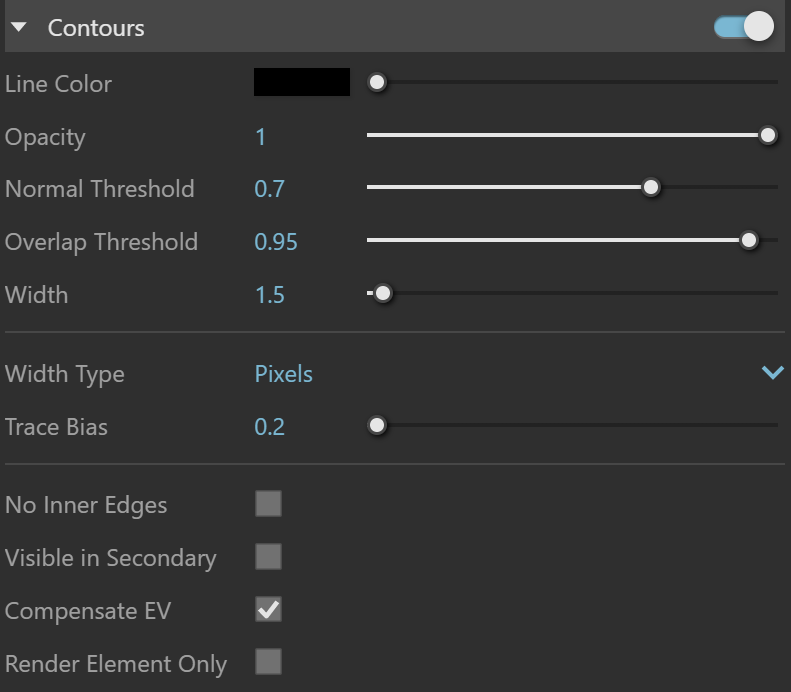Enable the No Inner Edges checkbox
791x692 pixels.
click(268, 503)
